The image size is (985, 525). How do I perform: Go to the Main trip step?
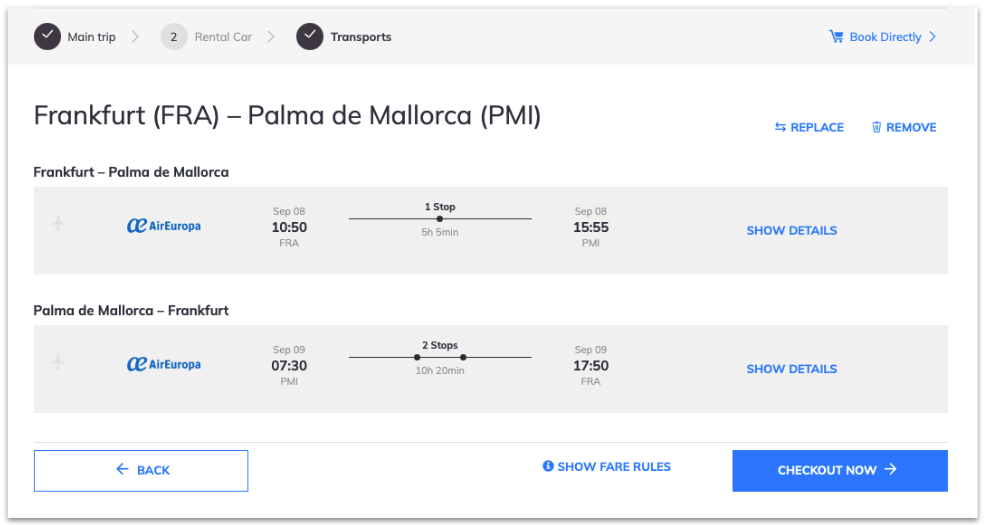pos(91,37)
